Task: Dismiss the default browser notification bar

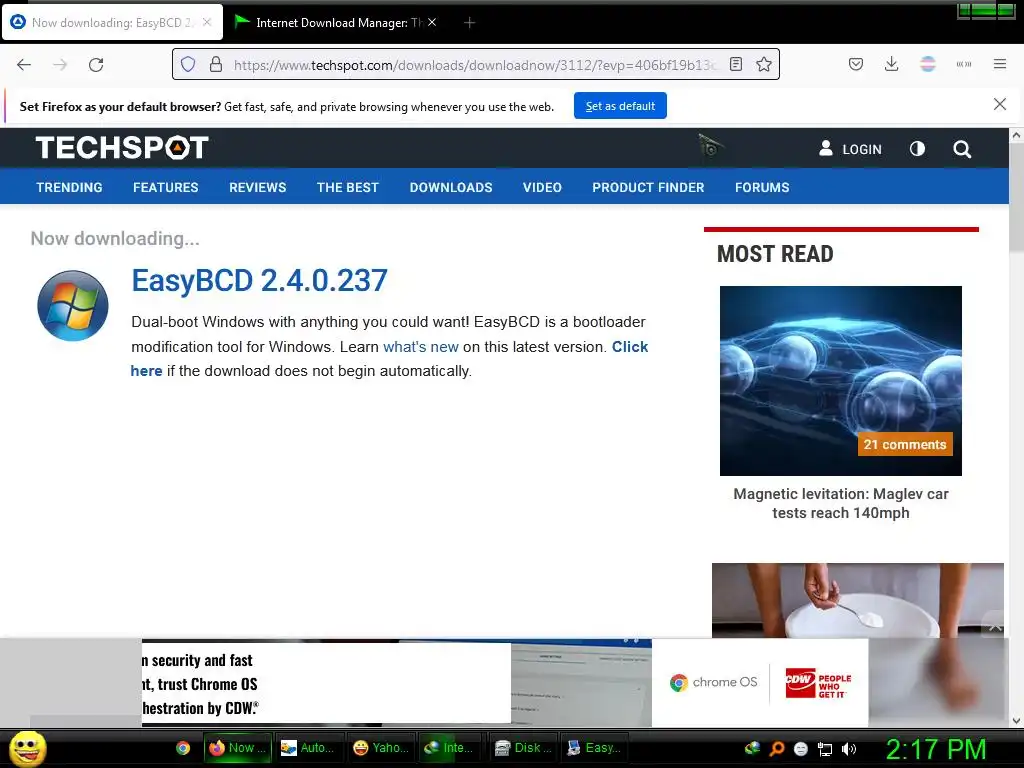Action: point(999,104)
